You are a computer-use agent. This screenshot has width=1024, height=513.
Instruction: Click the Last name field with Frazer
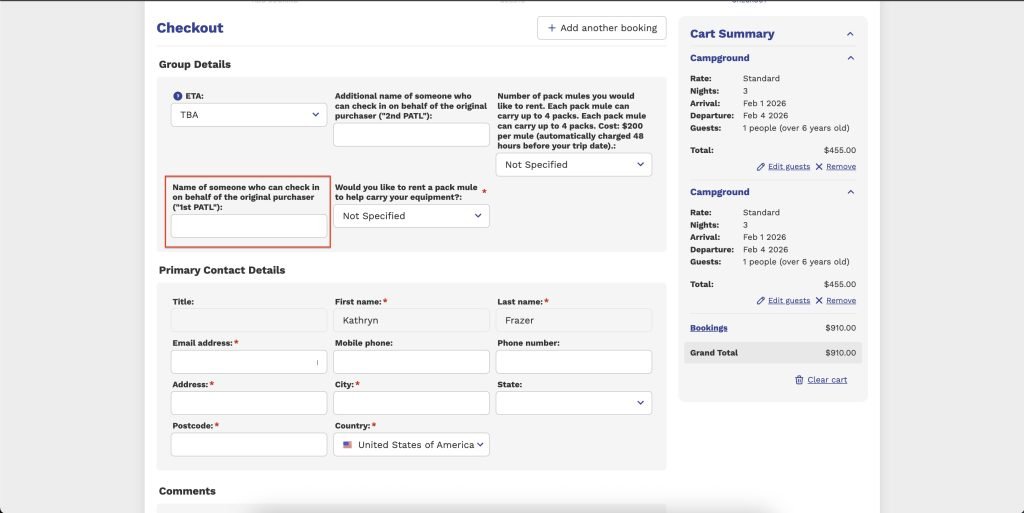tap(573, 320)
